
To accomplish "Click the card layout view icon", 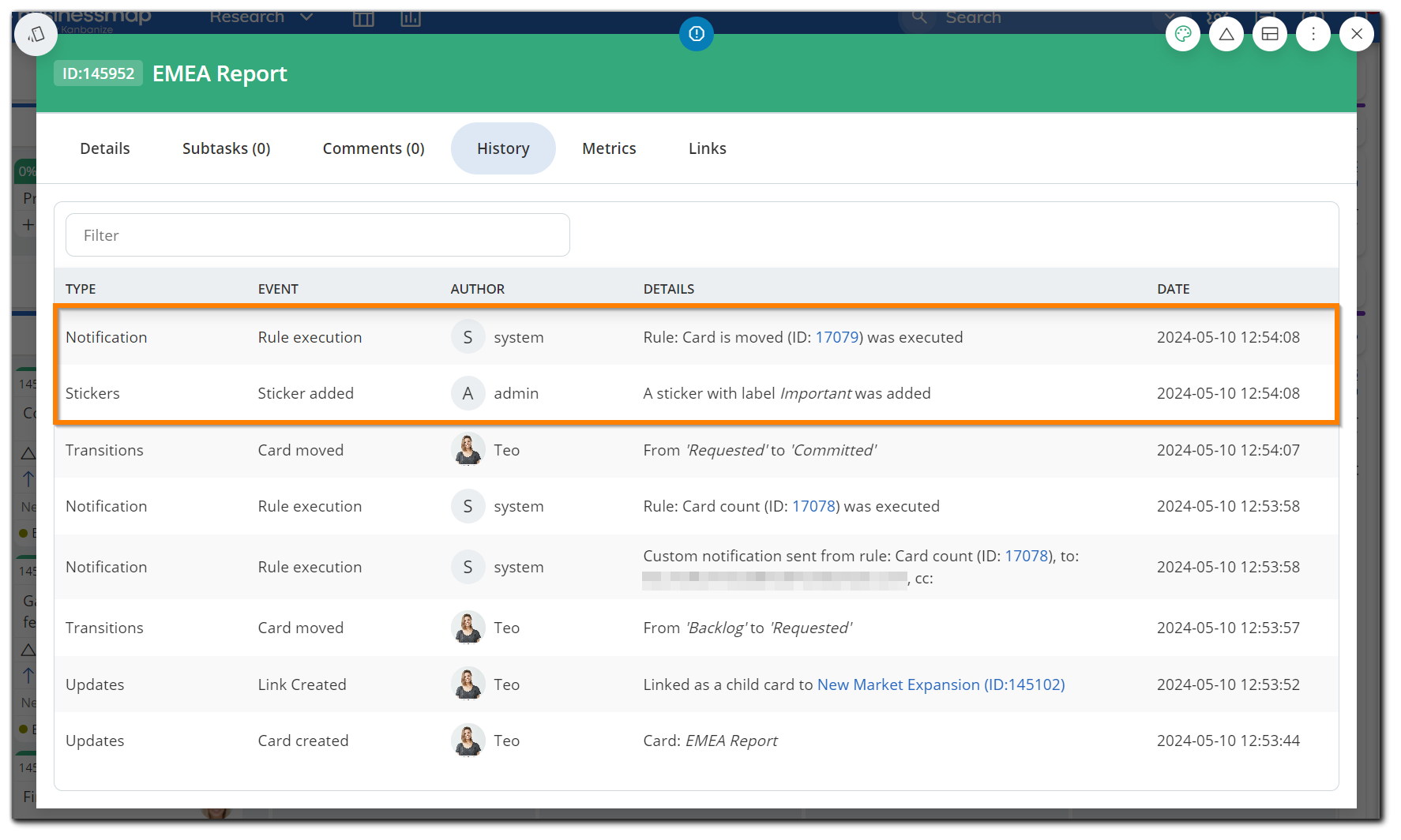I will [1269, 34].
